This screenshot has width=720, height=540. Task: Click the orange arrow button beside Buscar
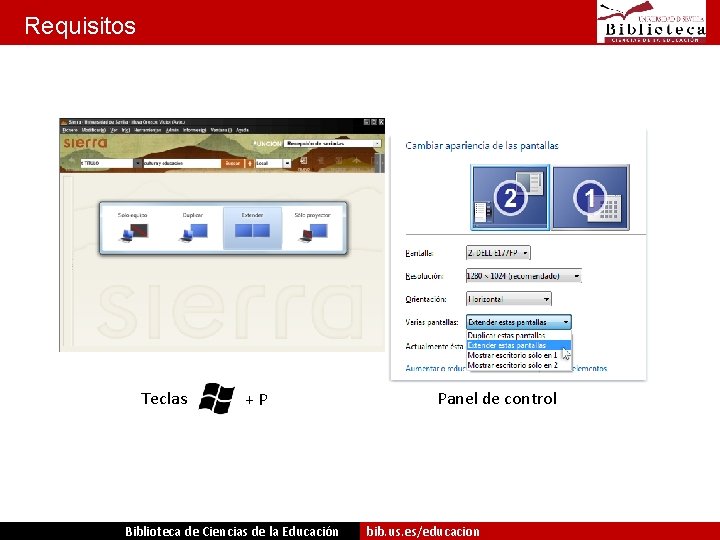coord(250,163)
